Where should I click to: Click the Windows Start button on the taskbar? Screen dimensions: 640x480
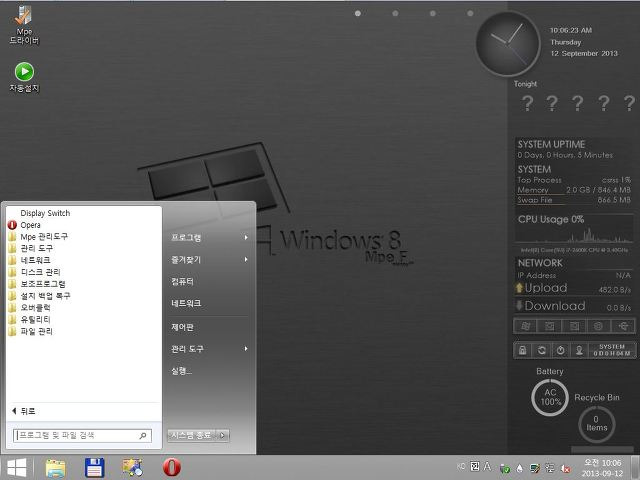coord(16,467)
